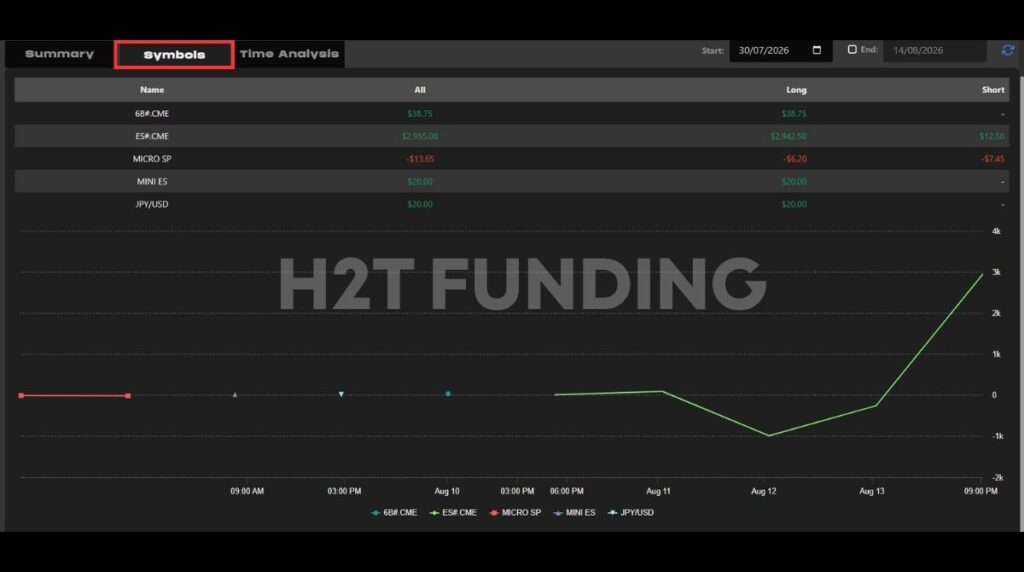1024x572 pixels.
Task: Click the Long column header
Action: [796, 90]
